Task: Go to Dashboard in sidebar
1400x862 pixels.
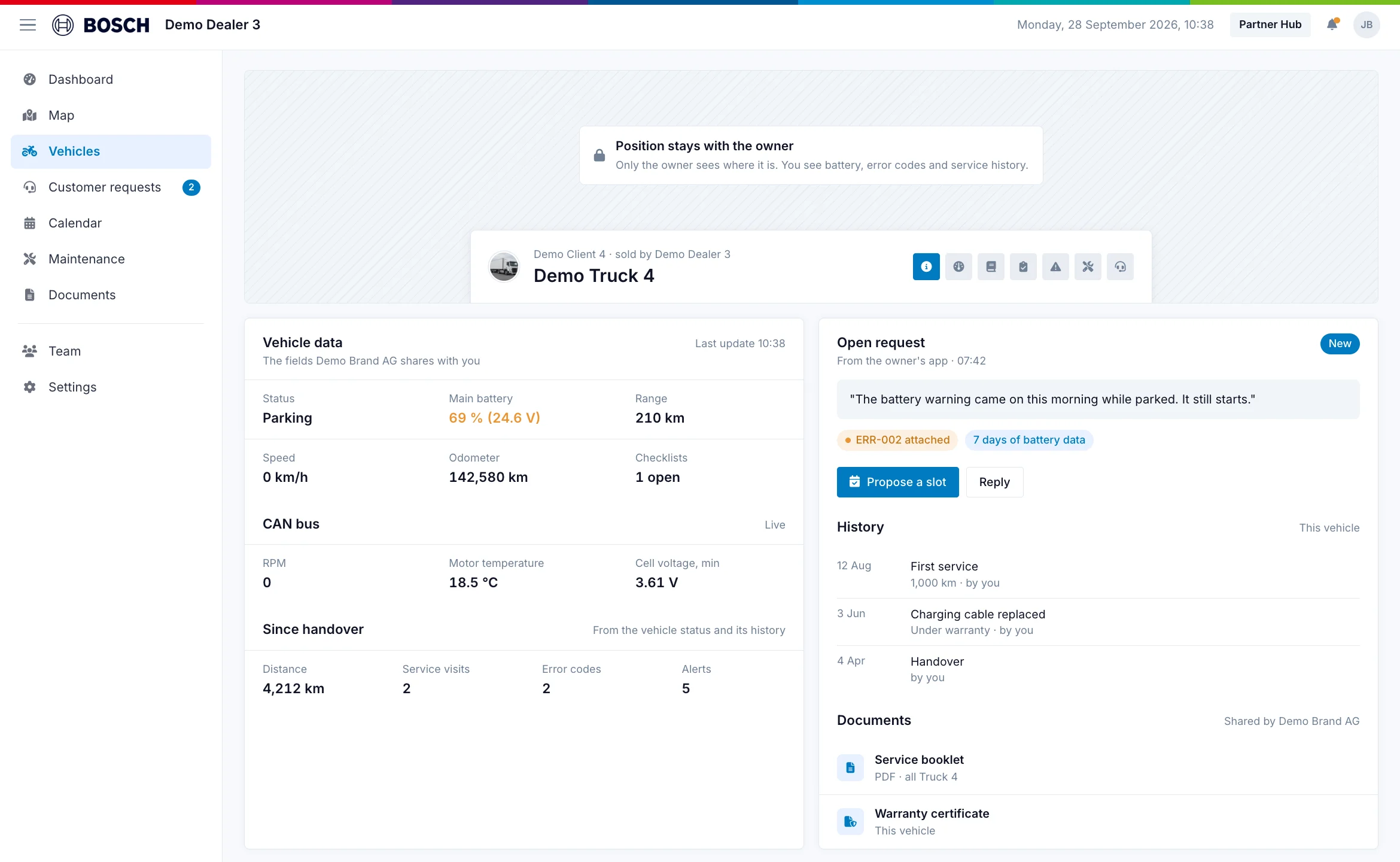Action: coord(111,80)
